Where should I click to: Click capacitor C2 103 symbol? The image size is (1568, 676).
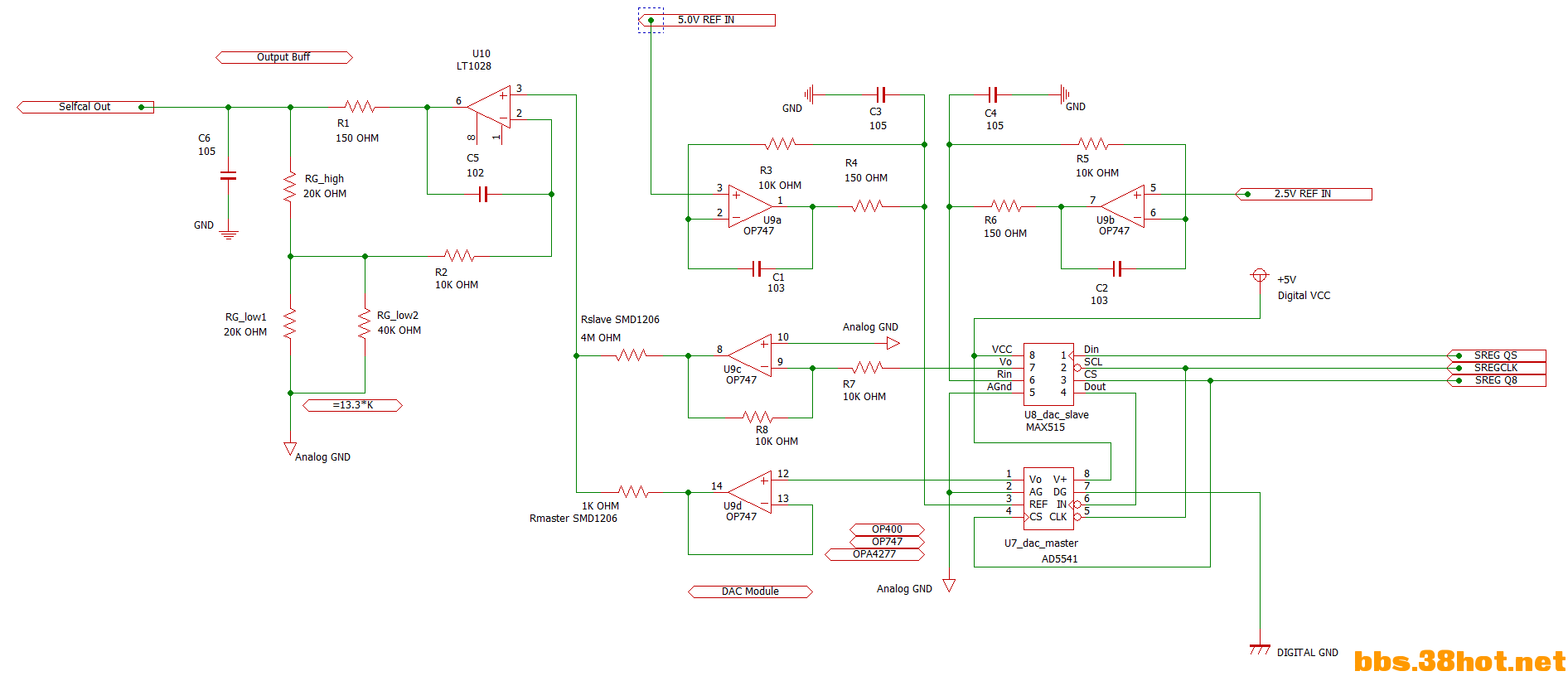(1117, 268)
